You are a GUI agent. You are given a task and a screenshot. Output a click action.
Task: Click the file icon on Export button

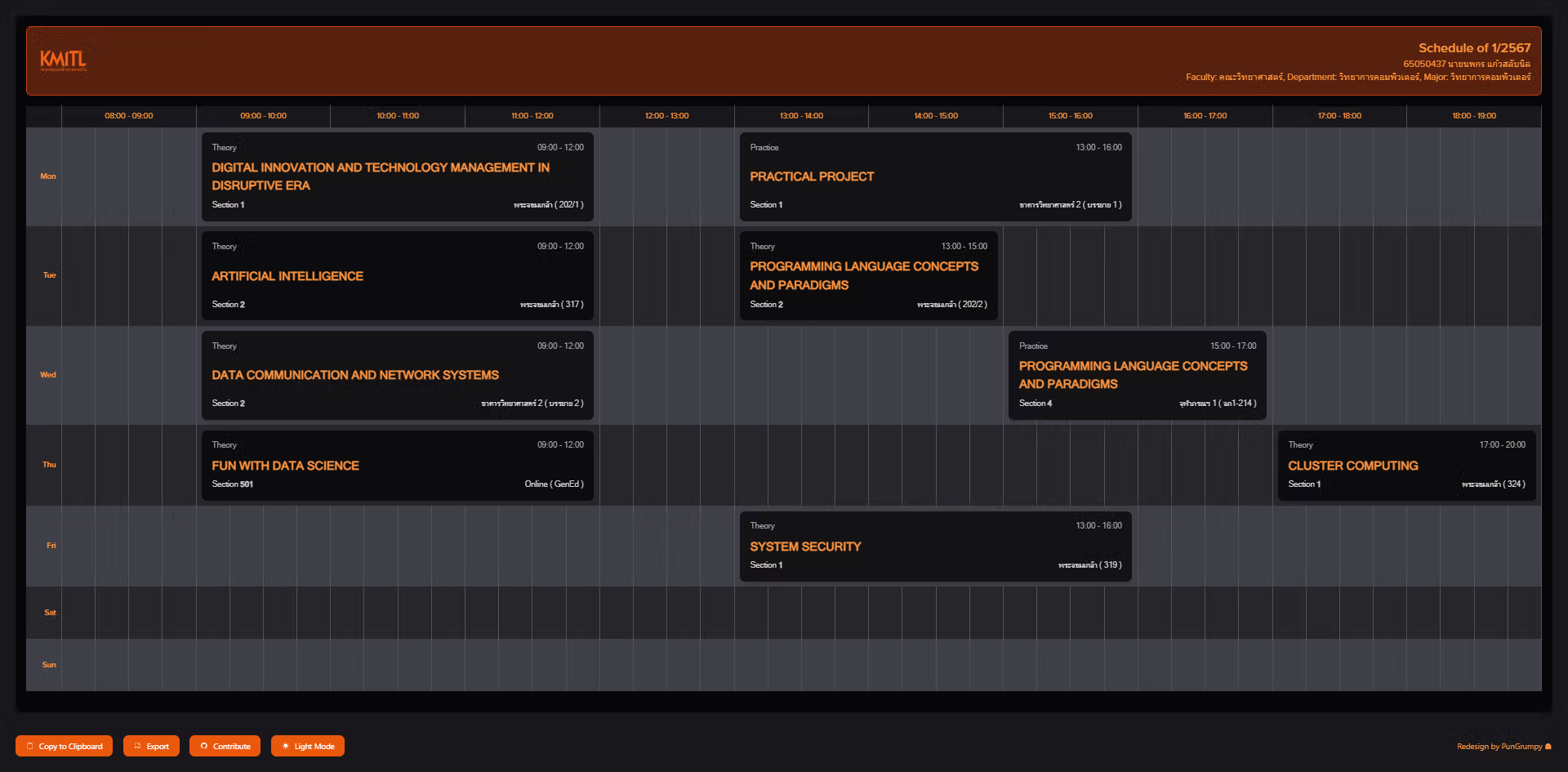click(137, 746)
